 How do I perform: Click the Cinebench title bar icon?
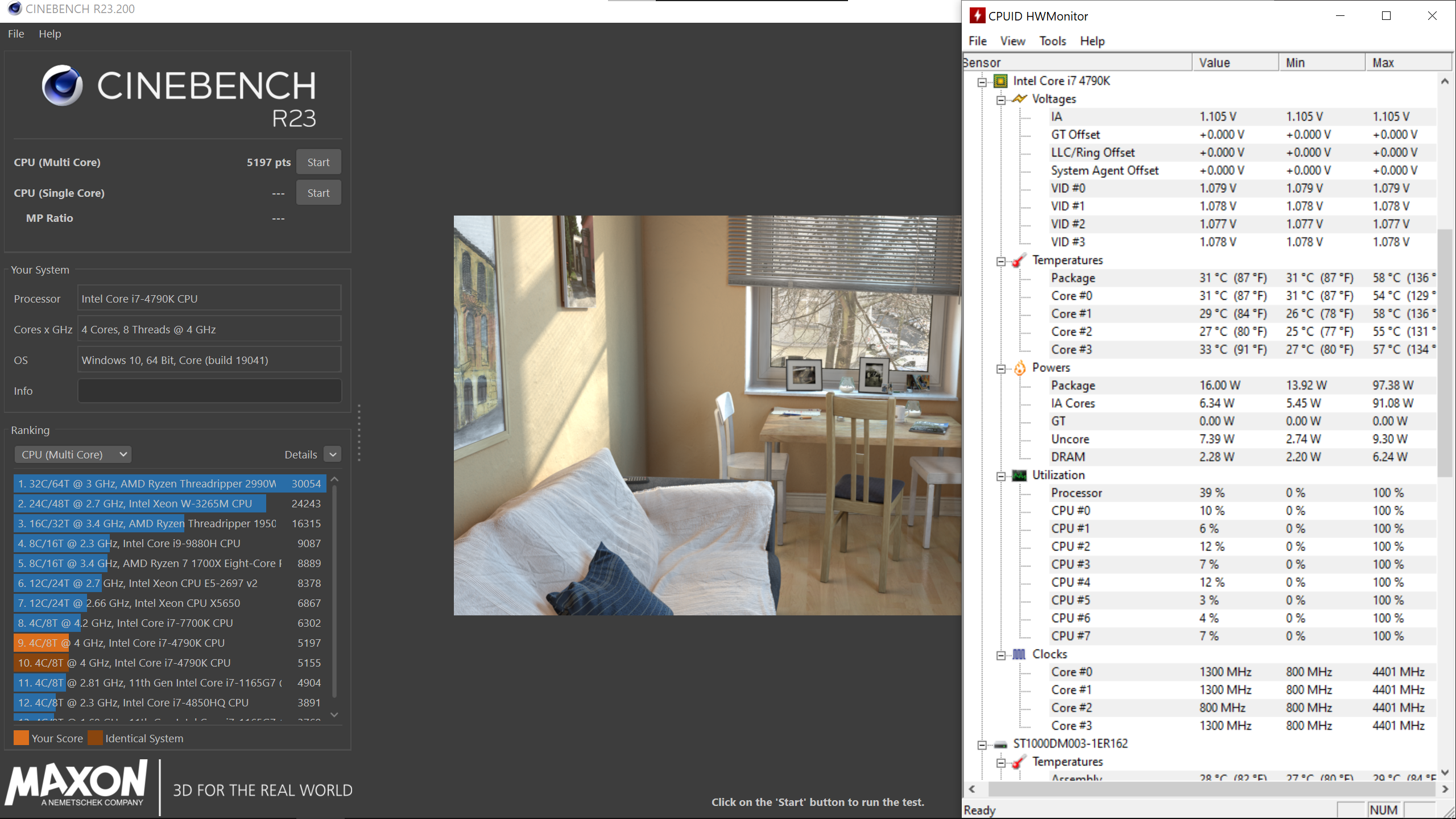pos(15,9)
